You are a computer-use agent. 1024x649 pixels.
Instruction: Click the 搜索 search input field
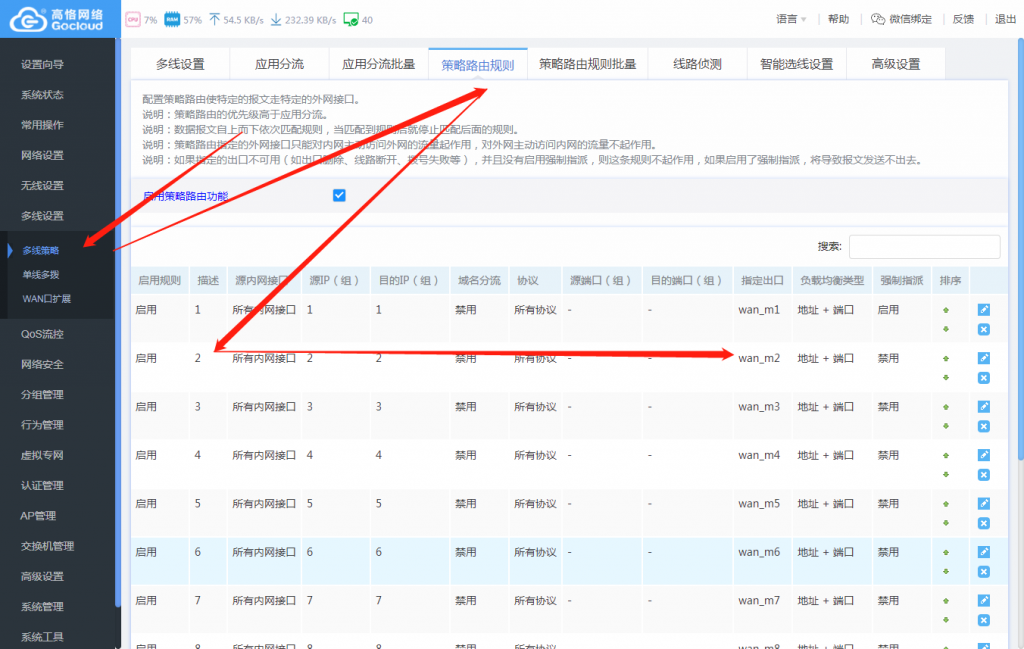(x=924, y=247)
